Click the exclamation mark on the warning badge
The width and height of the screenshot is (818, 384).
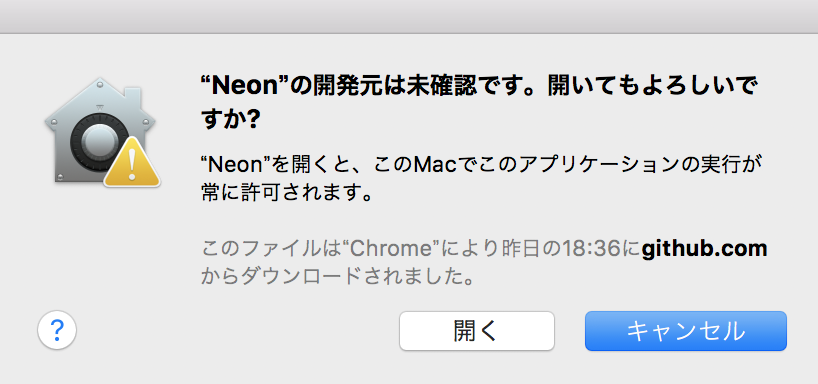pyautogui.click(x=132, y=166)
